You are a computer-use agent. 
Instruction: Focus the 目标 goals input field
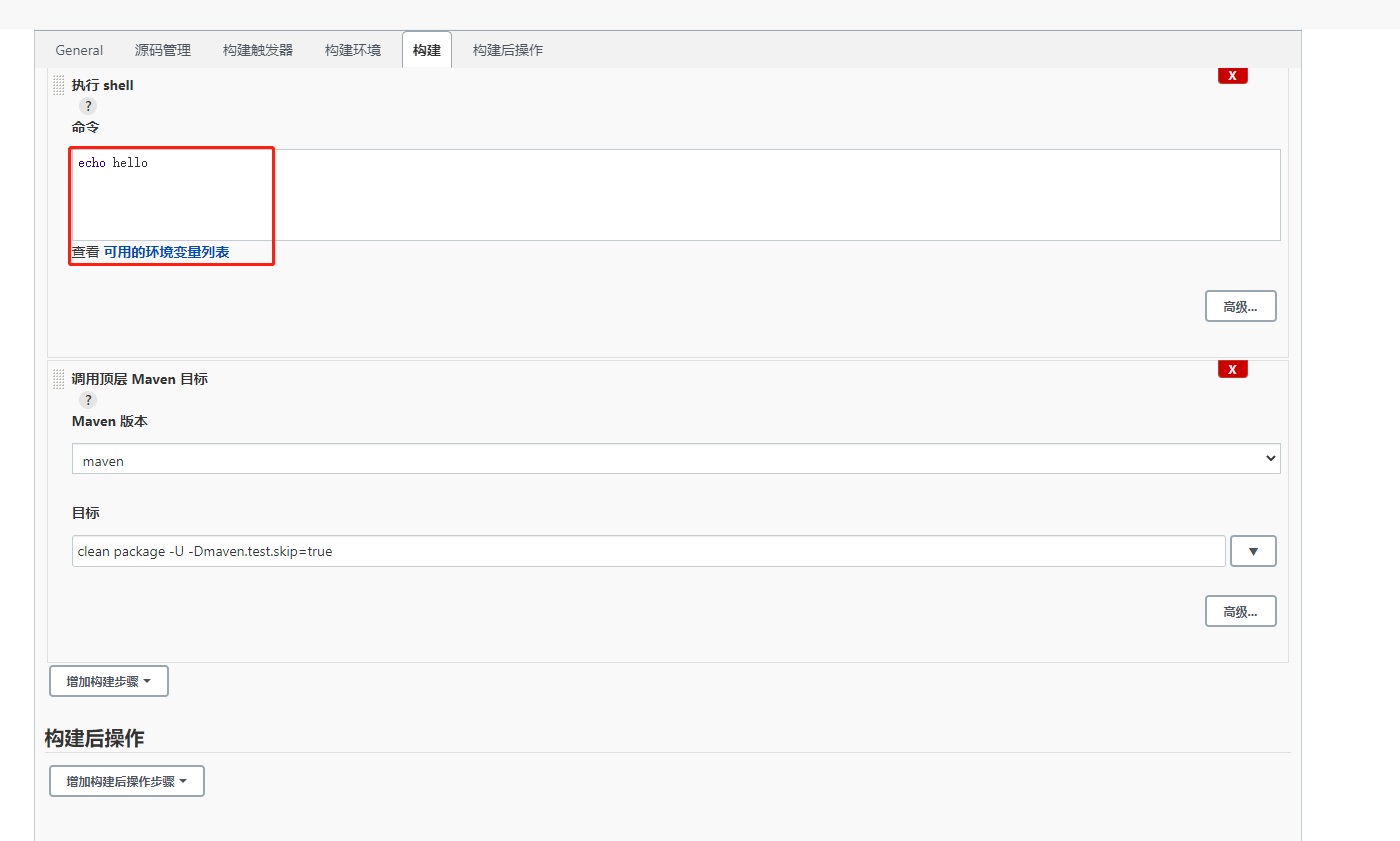[648, 551]
